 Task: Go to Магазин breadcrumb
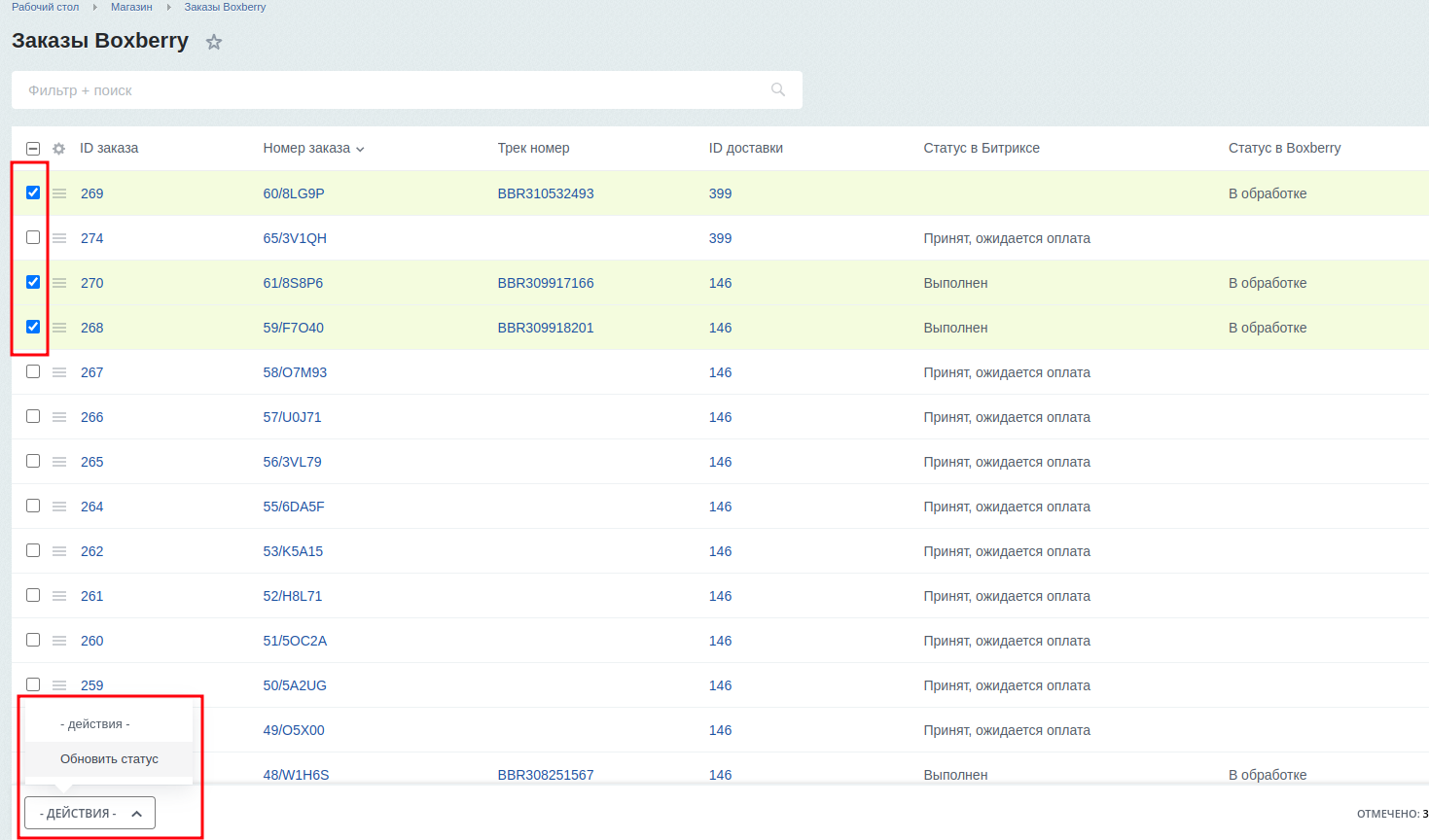coord(131,7)
